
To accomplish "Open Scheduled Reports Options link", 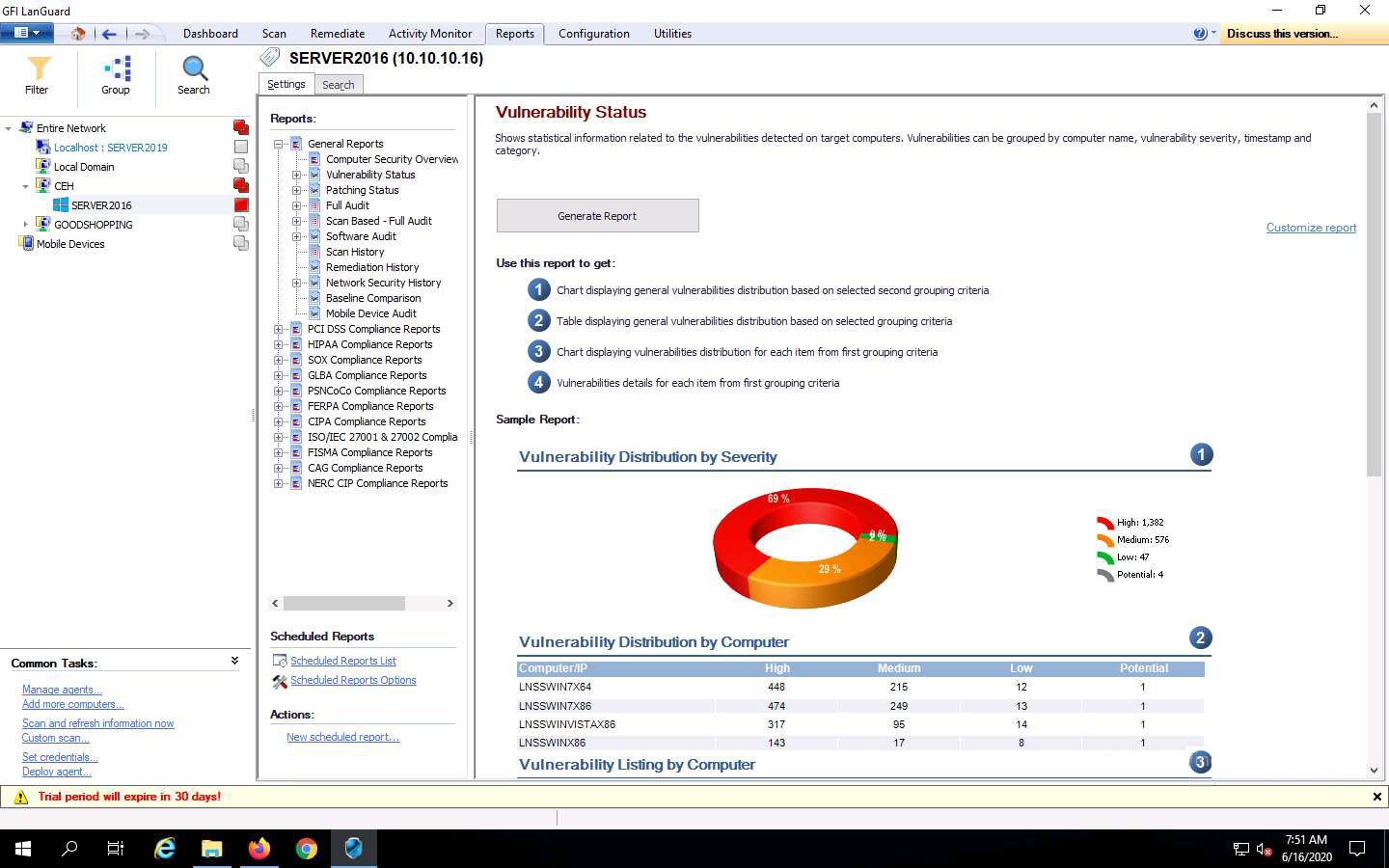I will coord(353,680).
